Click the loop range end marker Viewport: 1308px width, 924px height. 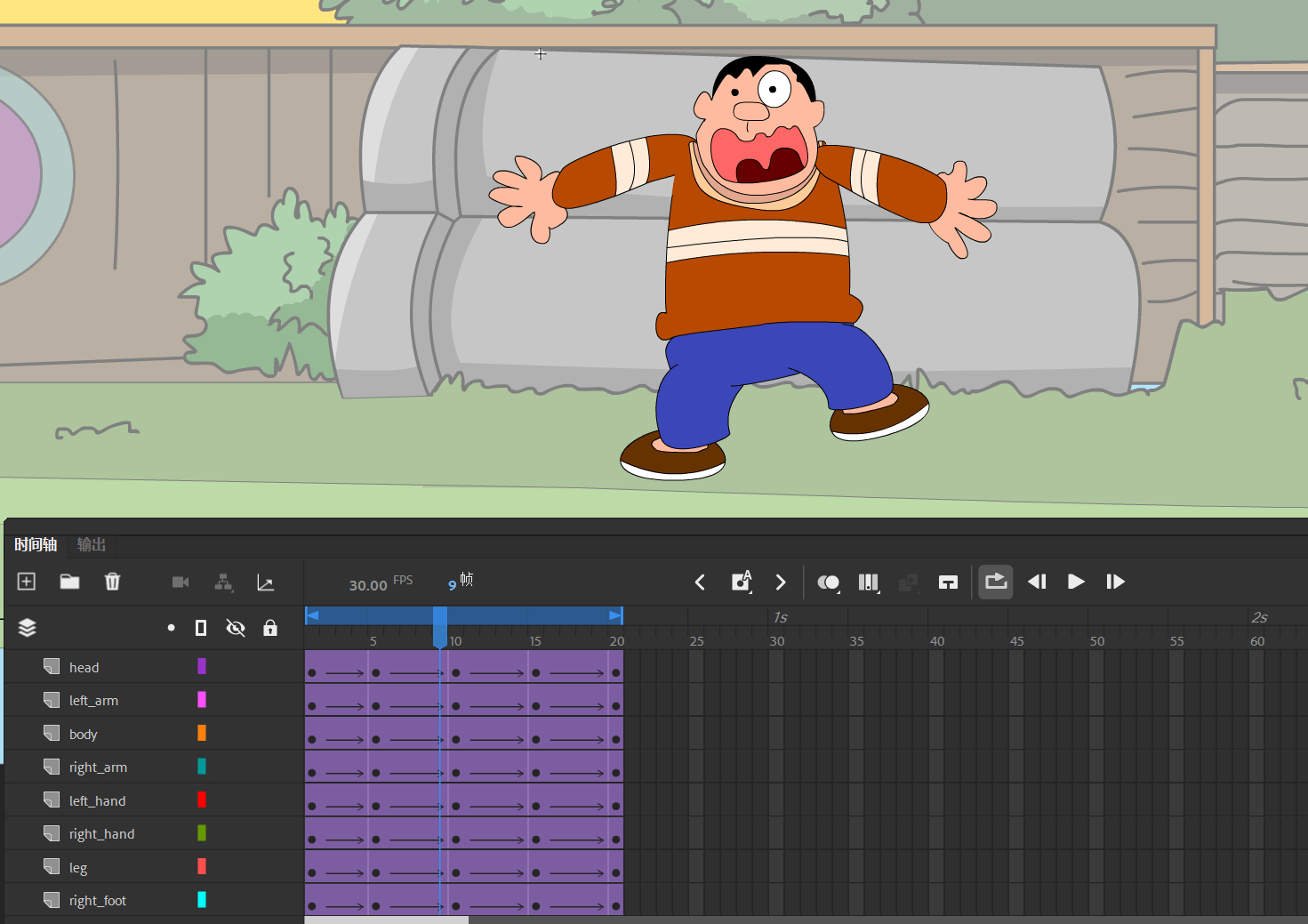pyautogui.click(x=615, y=615)
